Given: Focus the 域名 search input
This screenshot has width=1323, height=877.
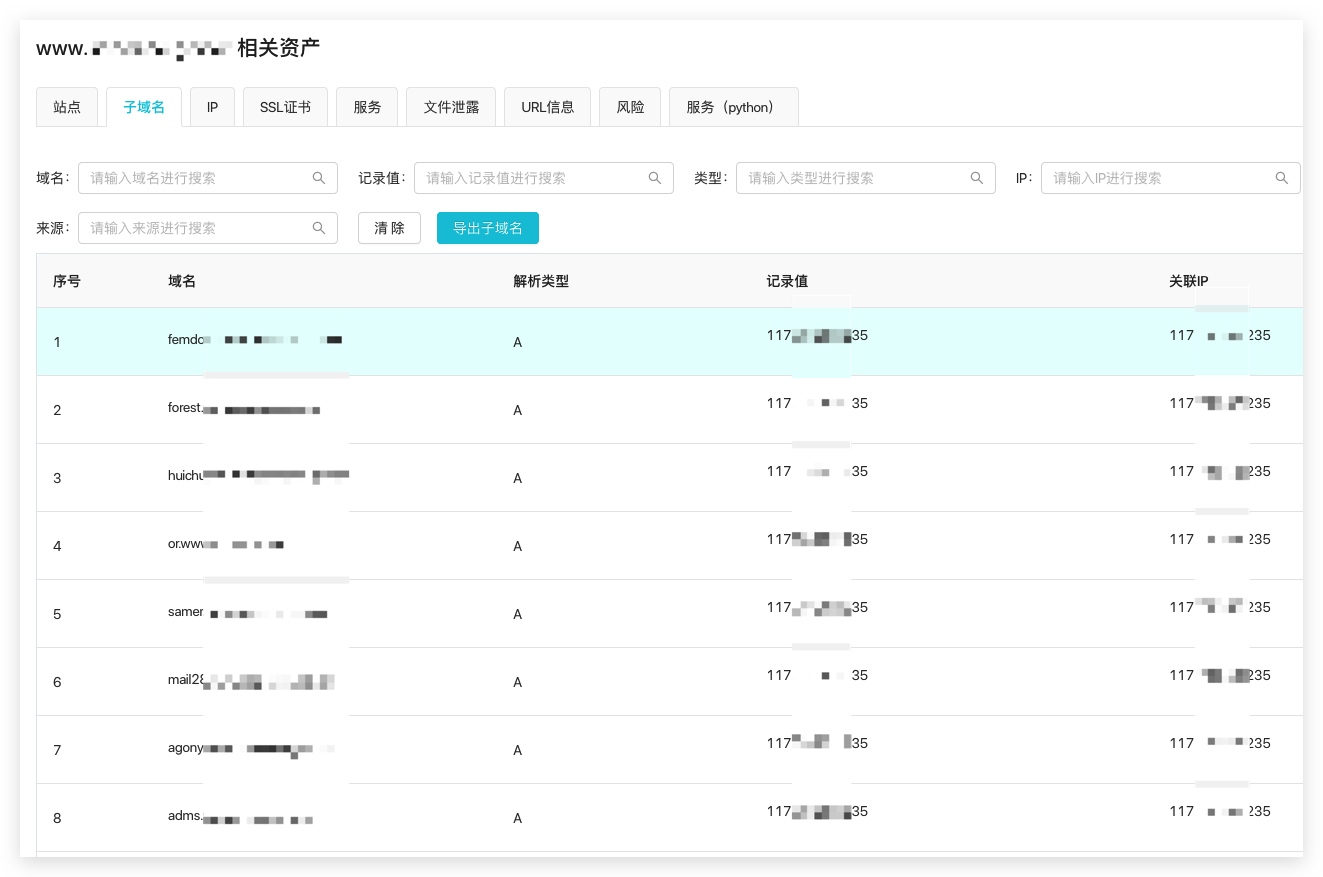Looking at the screenshot, I should pyautogui.click(x=208, y=178).
